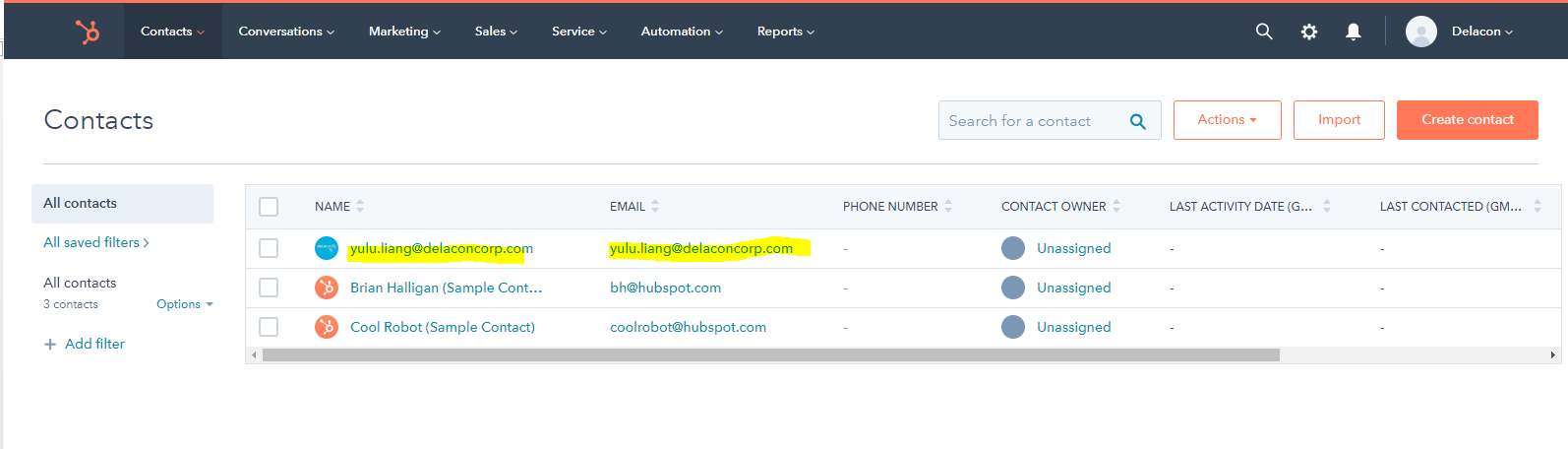The height and width of the screenshot is (449, 1568).
Task: Check the Cool Robot row checkbox
Action: [x=269, y=327]
